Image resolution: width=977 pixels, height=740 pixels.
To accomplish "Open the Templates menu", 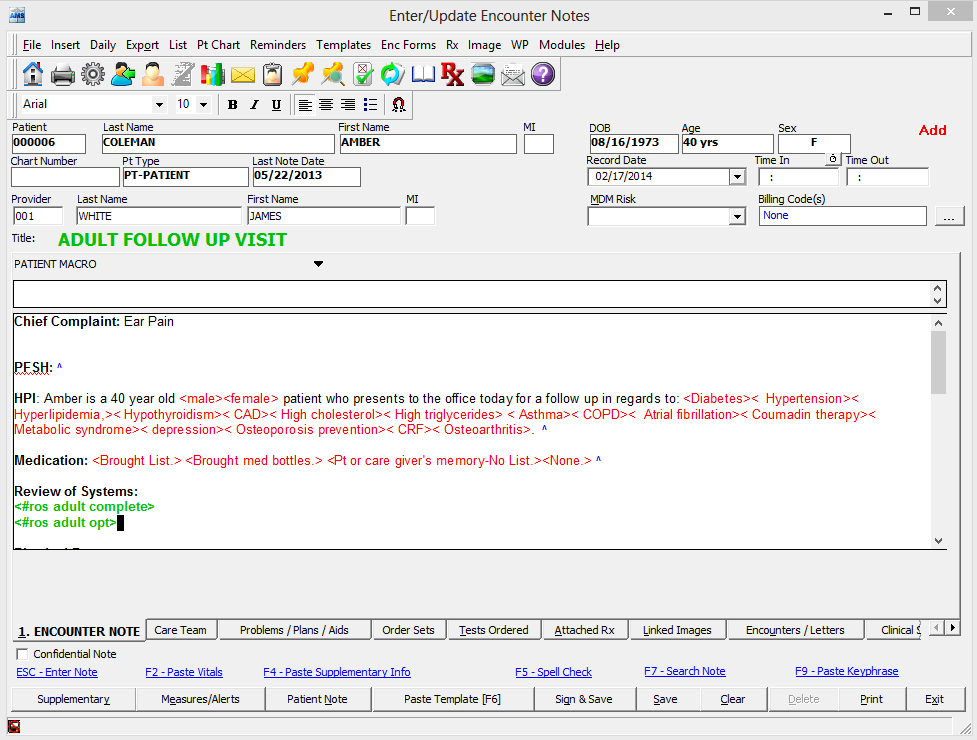I will [343, 45].
